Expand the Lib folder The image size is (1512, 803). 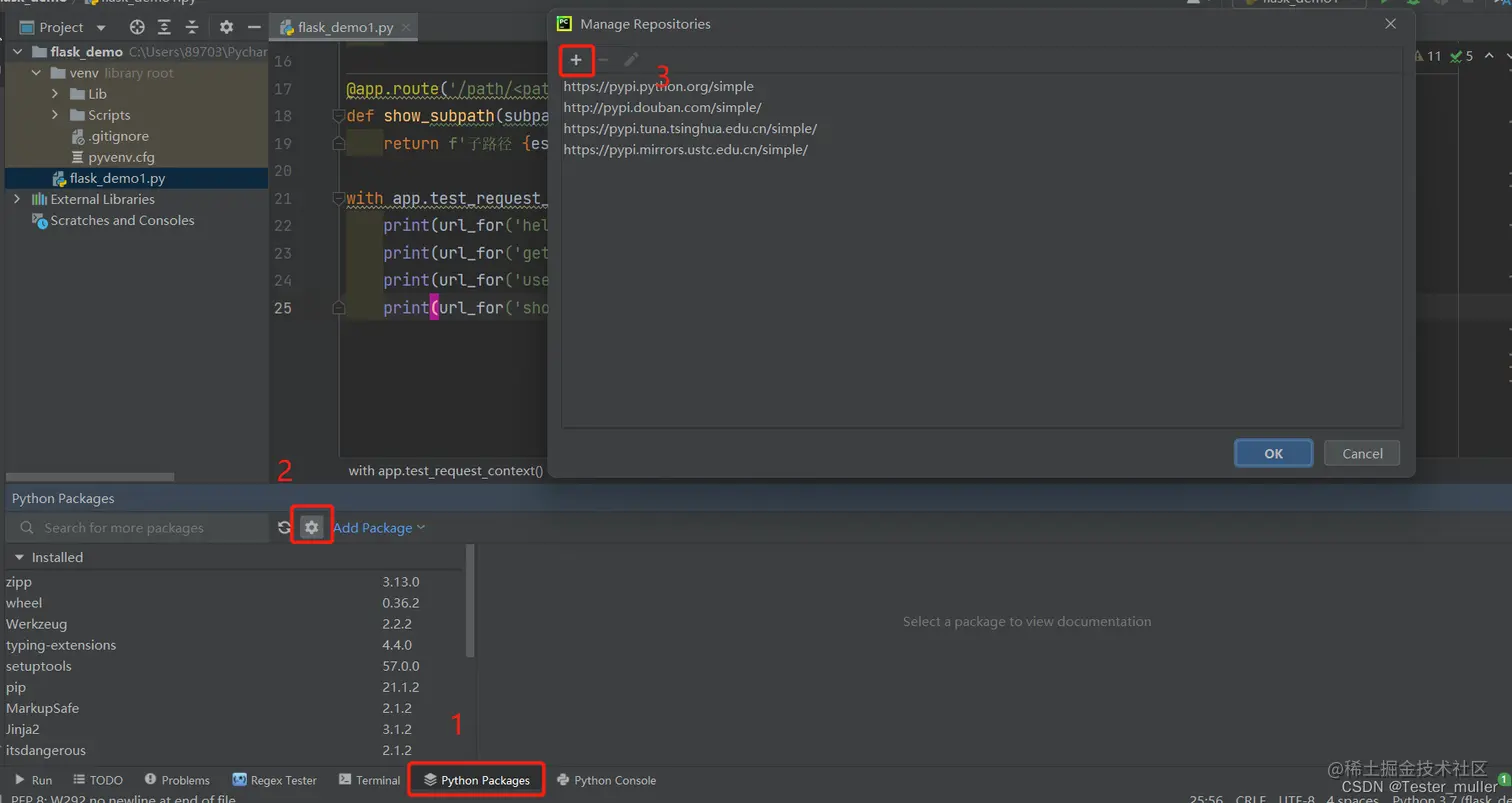[x=56, y=94]
